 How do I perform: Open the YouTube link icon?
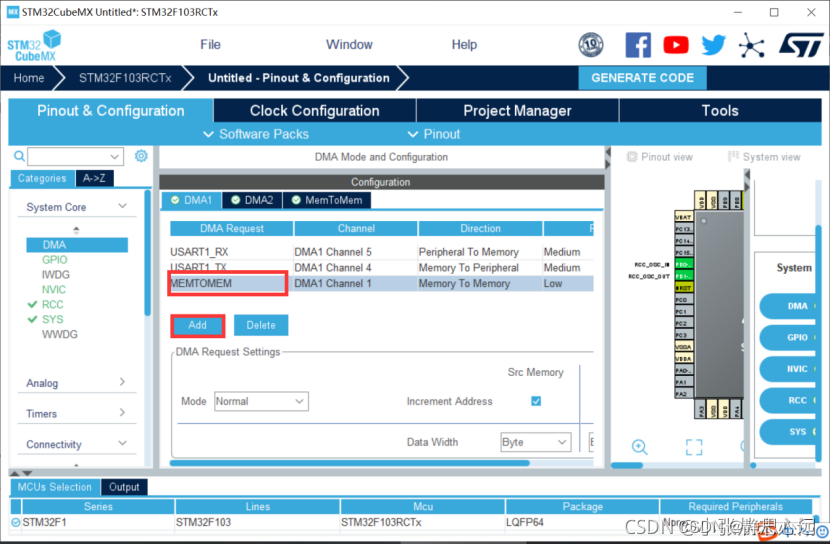(x=676, y=45)
